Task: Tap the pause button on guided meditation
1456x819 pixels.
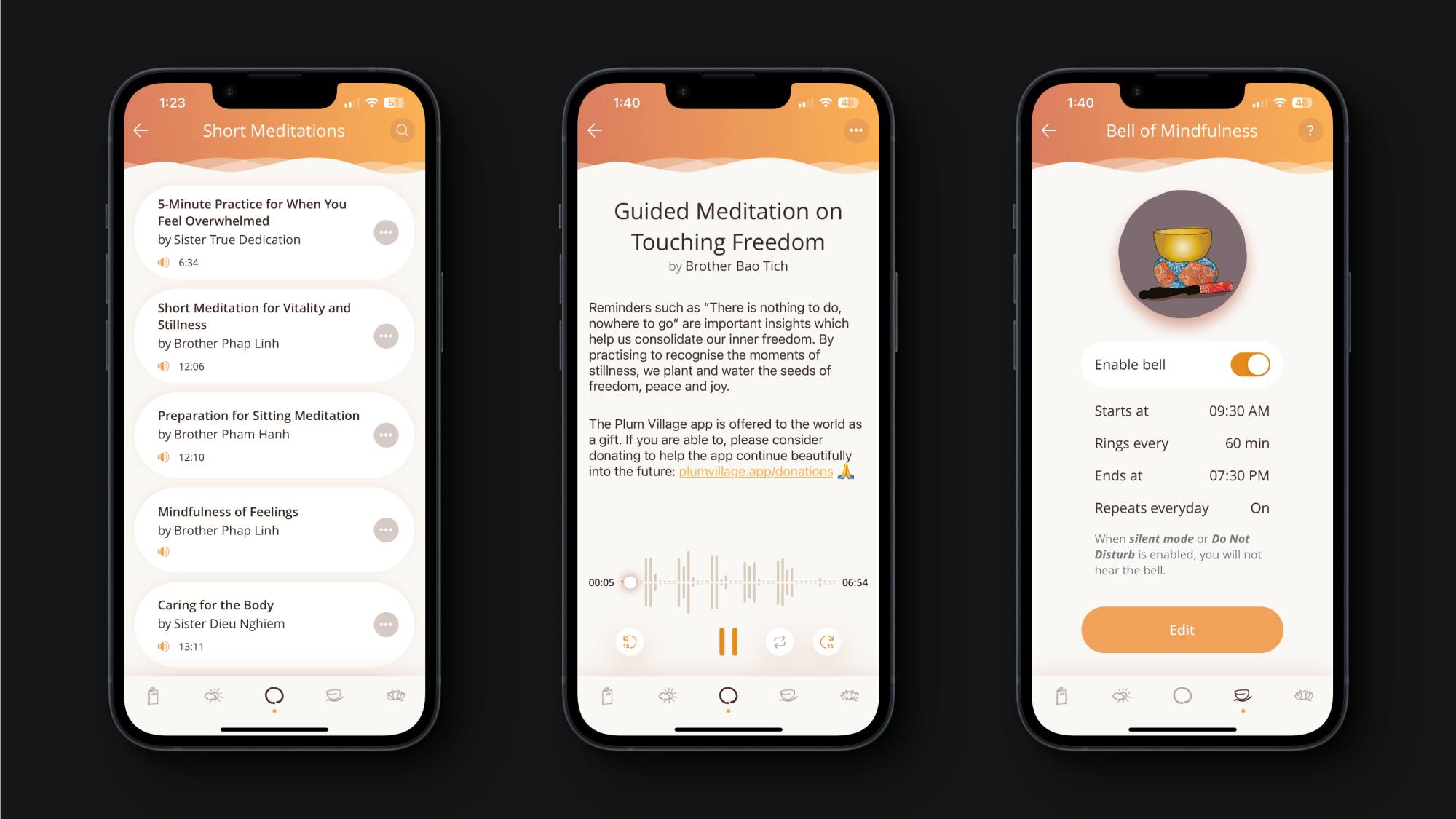Action: (727, 640)
